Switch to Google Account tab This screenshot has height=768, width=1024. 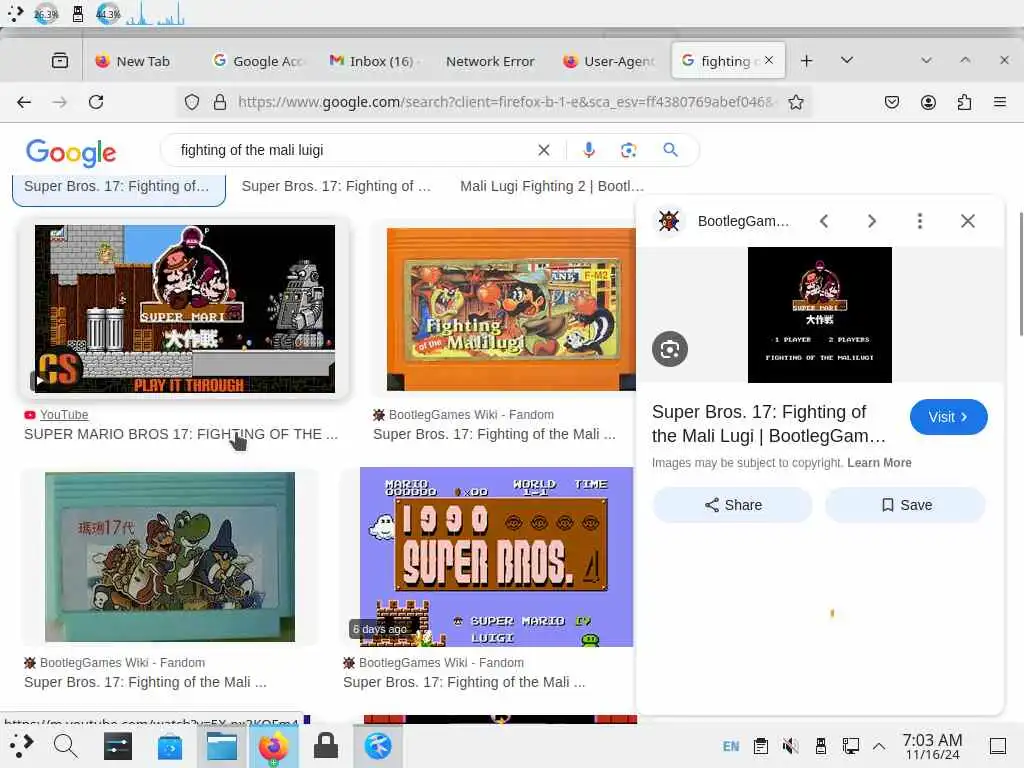click(258, 61)
